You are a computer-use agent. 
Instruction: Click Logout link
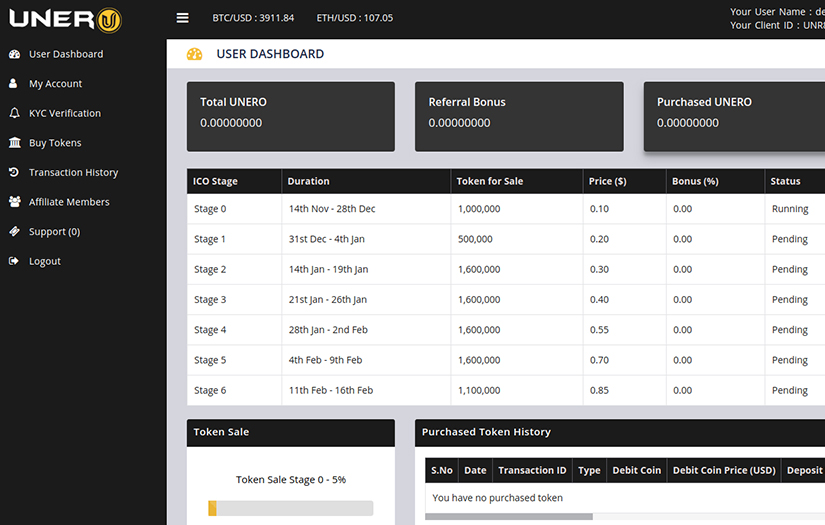[45, 261]
